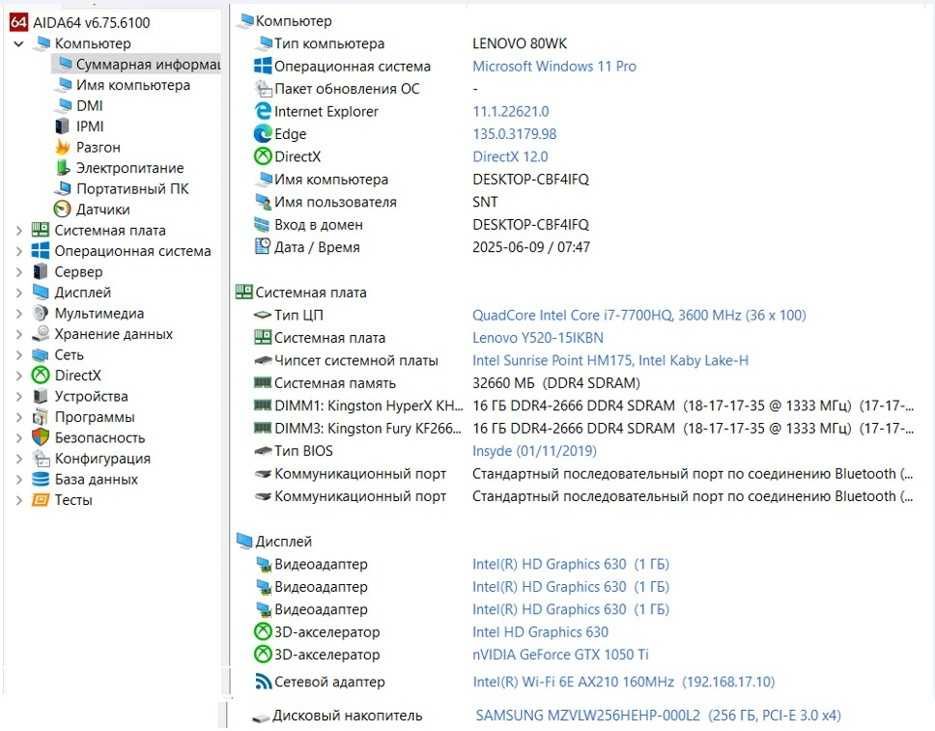This screenshot has width=935, height=731.
Task: Select Имя компьютера in the tree
Action: (133, 85)
